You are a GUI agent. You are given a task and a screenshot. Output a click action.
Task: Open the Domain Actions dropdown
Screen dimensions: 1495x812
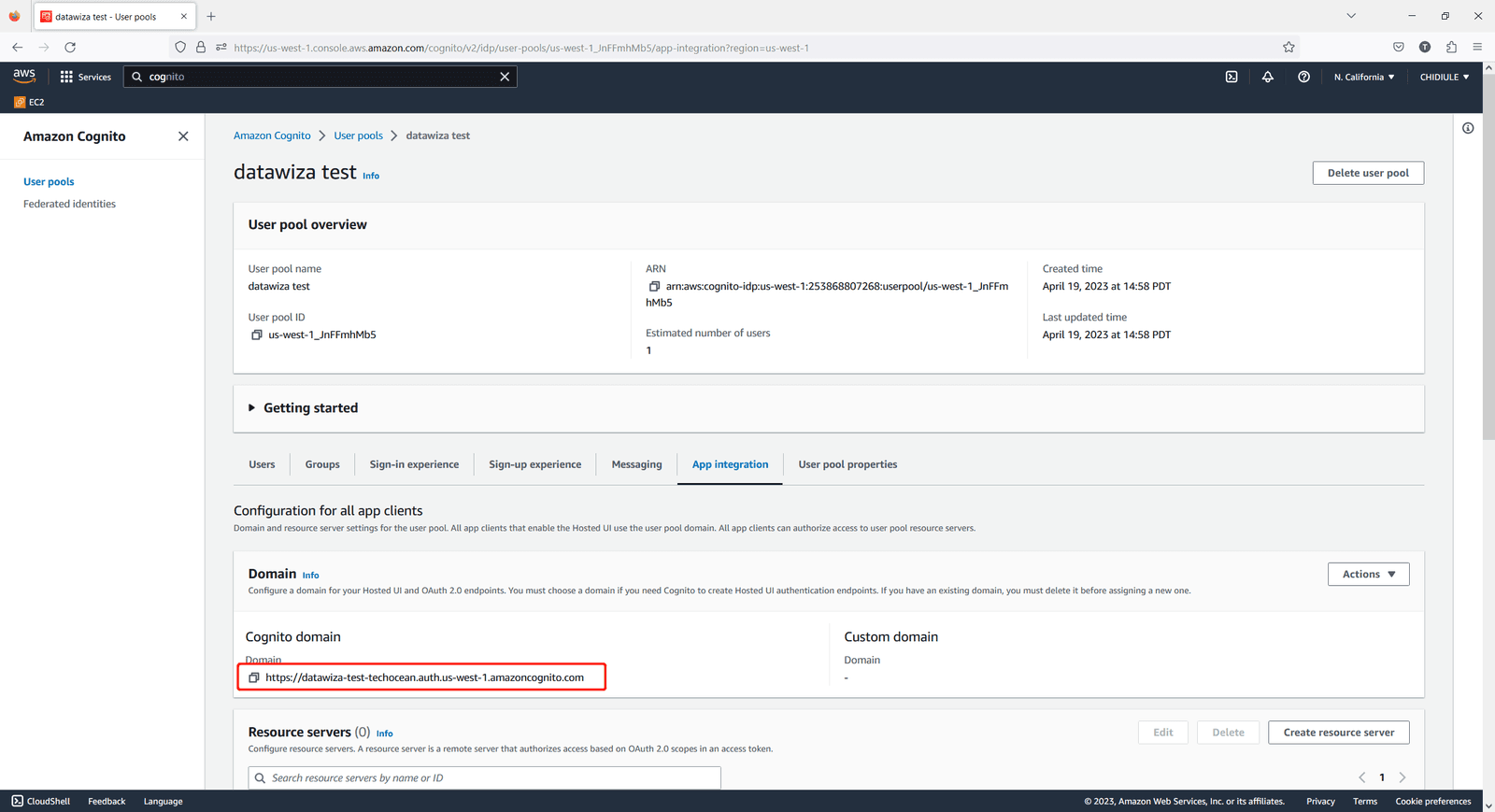(x=1369, y=574)
